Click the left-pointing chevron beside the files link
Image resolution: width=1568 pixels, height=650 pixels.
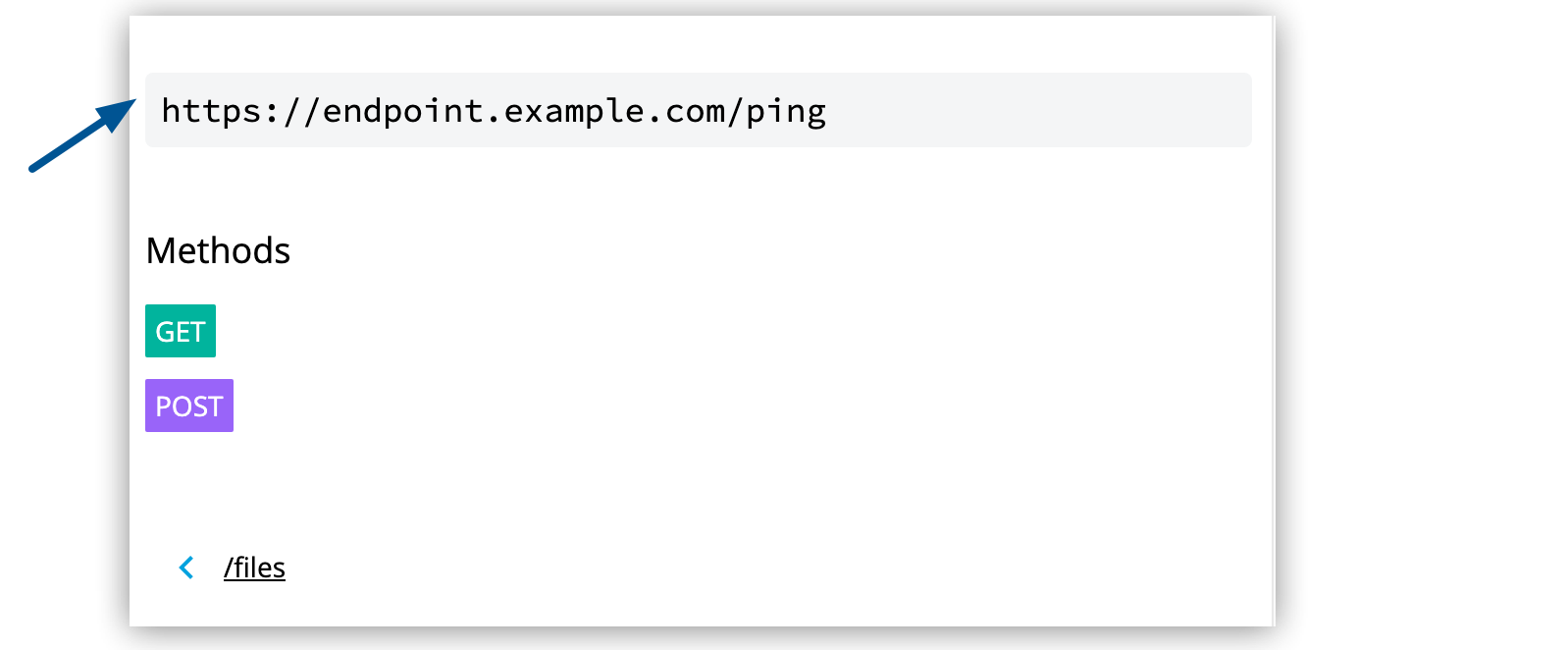point(185,568)
